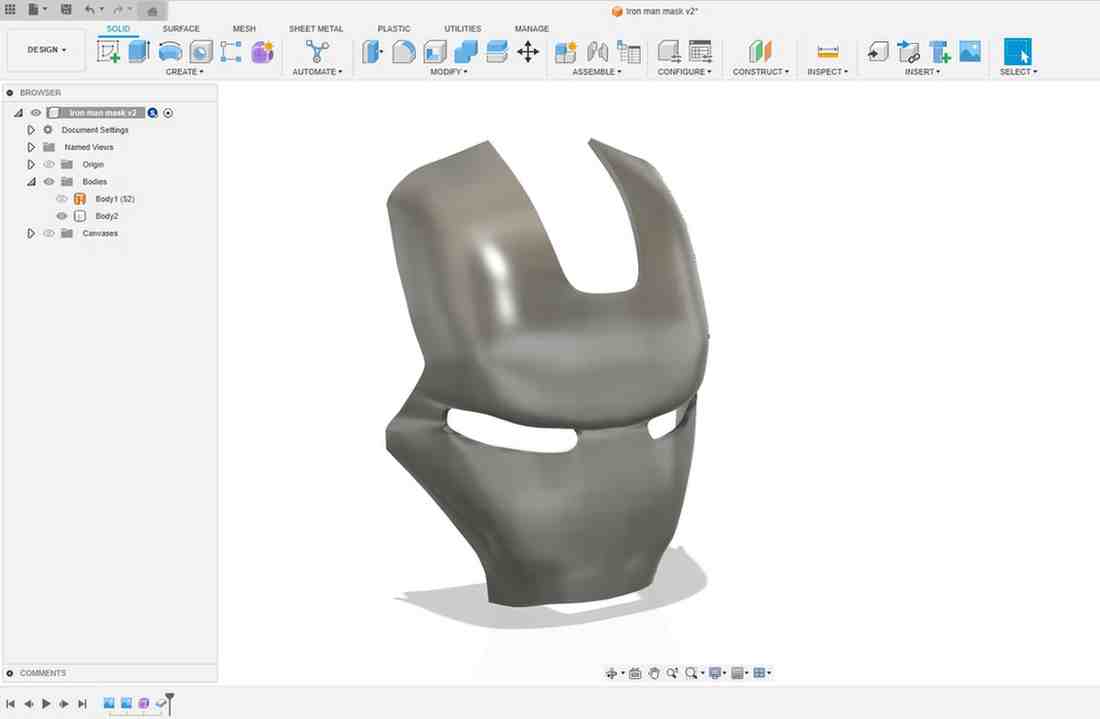
Task: Switch to the MESH tab
Action: (244, 29)
